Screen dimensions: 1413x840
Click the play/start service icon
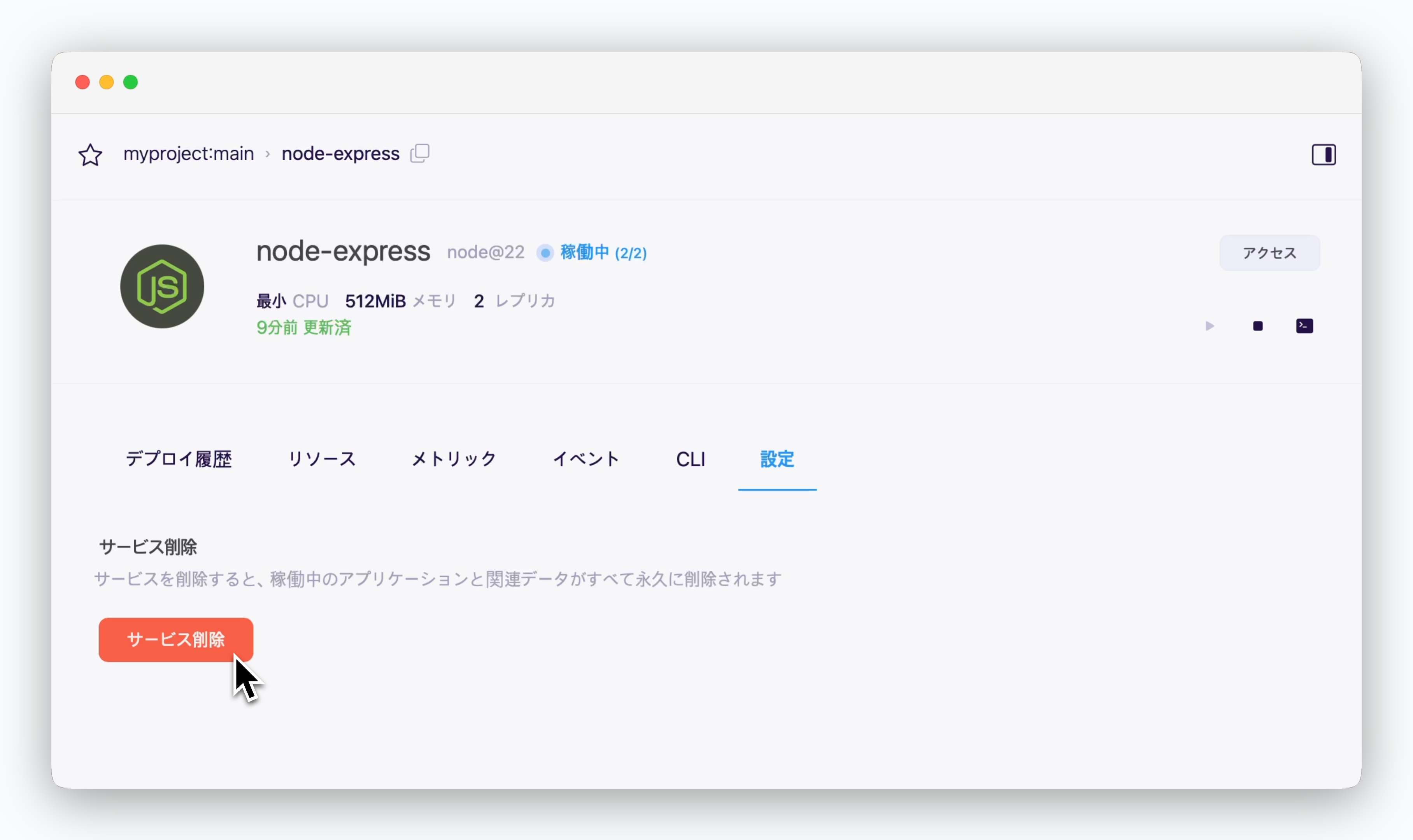click(x=1210, y=326)
